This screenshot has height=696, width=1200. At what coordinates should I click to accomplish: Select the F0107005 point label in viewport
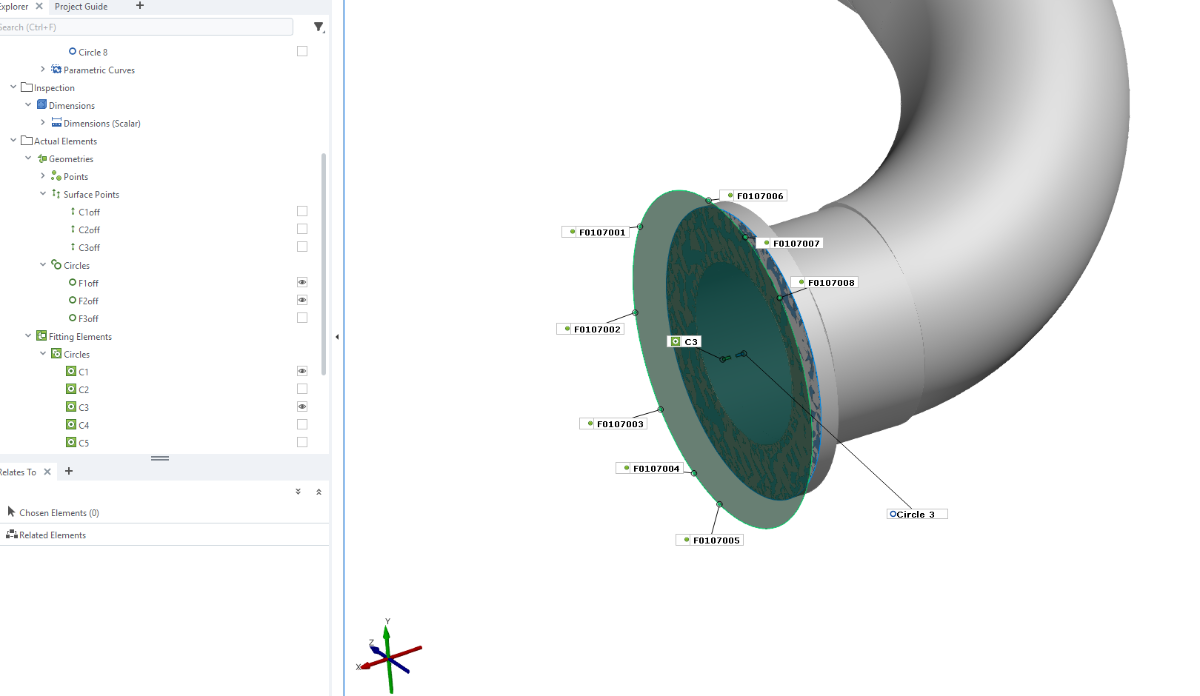[714, 540]
